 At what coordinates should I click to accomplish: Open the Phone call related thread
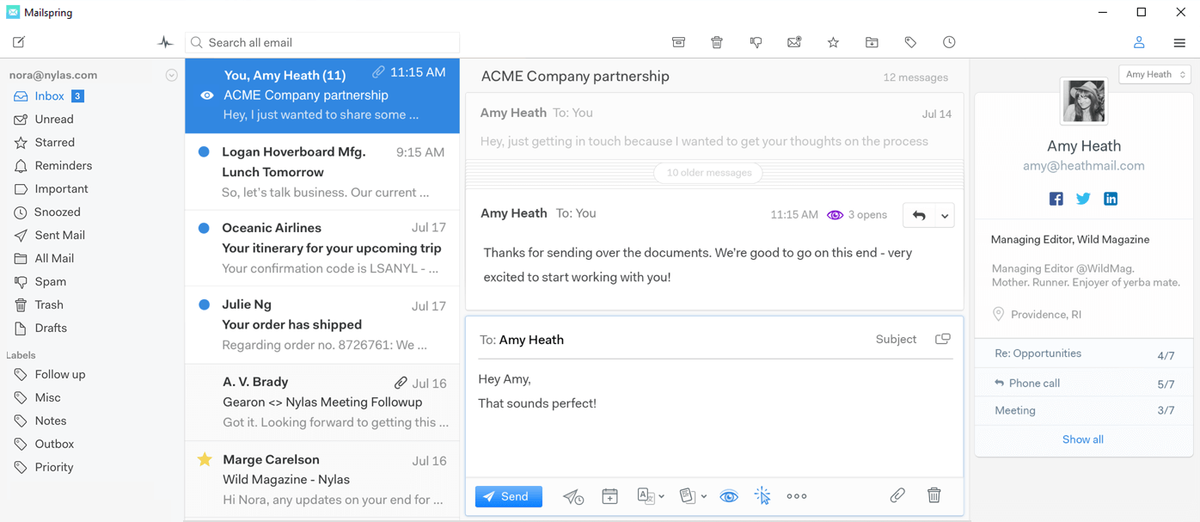pos(1084,383)
